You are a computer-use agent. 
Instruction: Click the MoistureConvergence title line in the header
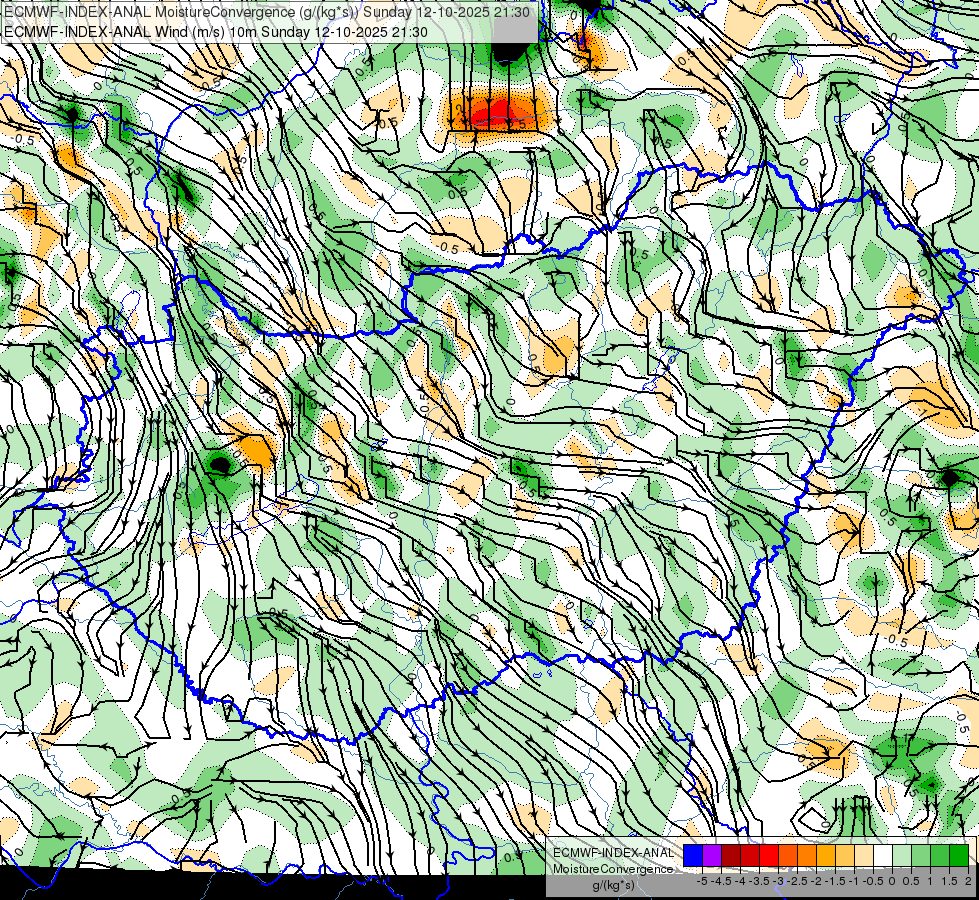pos(267,12)
